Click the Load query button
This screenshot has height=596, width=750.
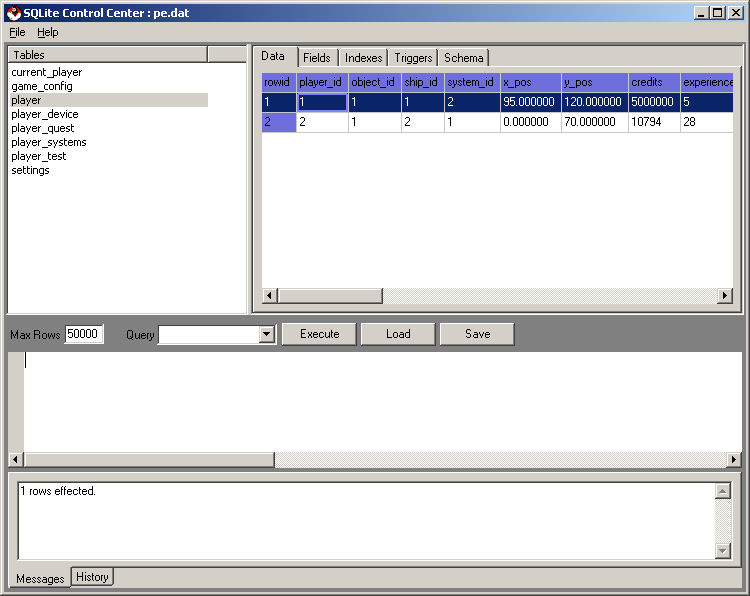[x=398, y=334]
